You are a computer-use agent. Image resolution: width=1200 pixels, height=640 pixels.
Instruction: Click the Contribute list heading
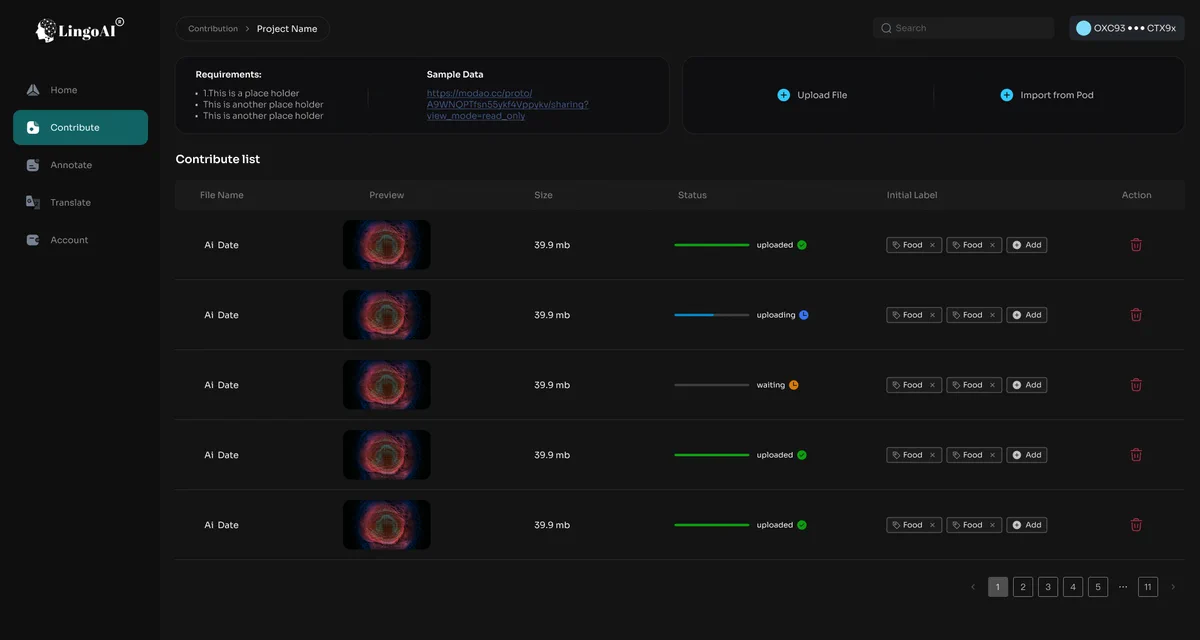coord(218,159)
